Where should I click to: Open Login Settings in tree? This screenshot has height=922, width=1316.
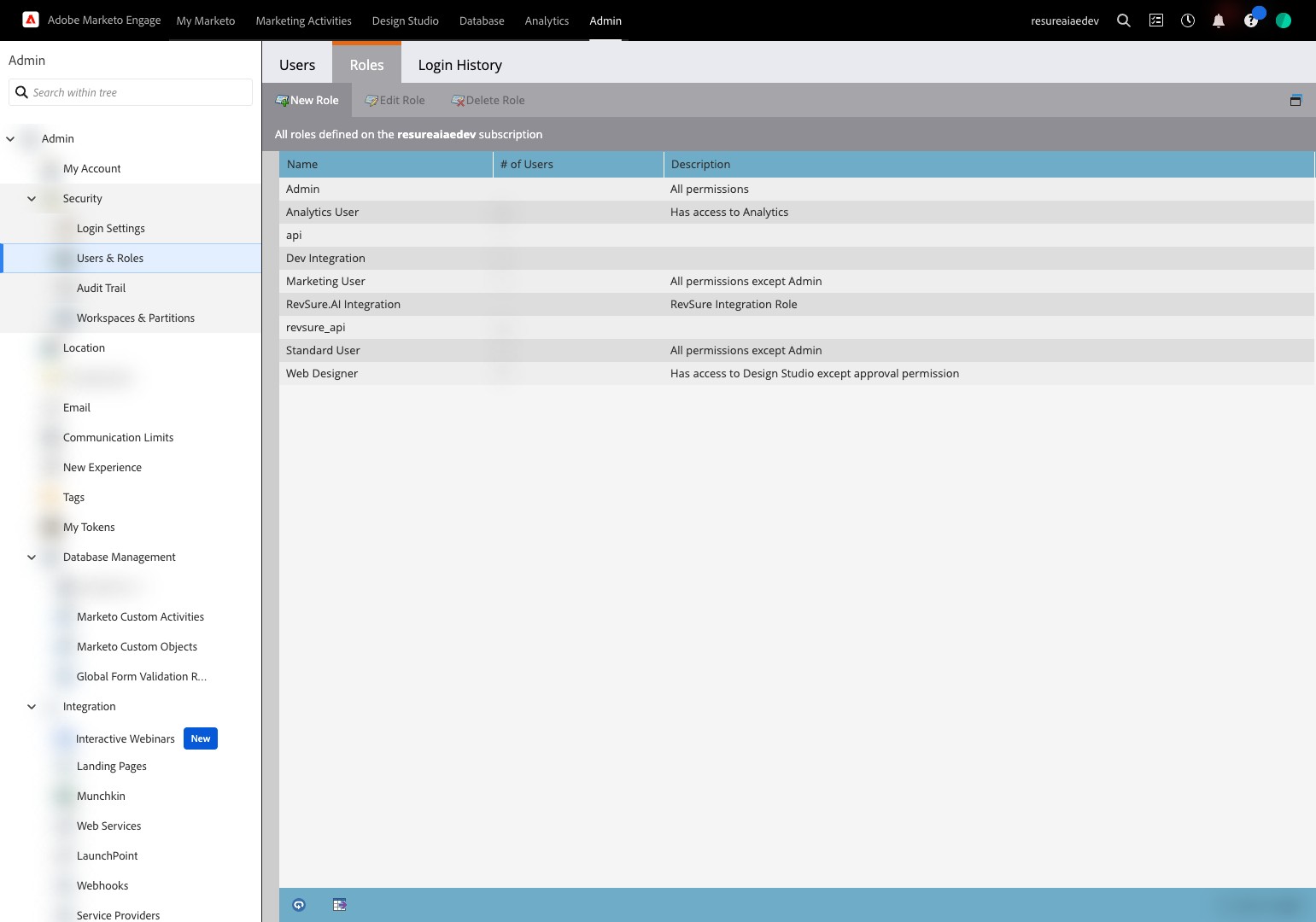(x=111, y=228)
